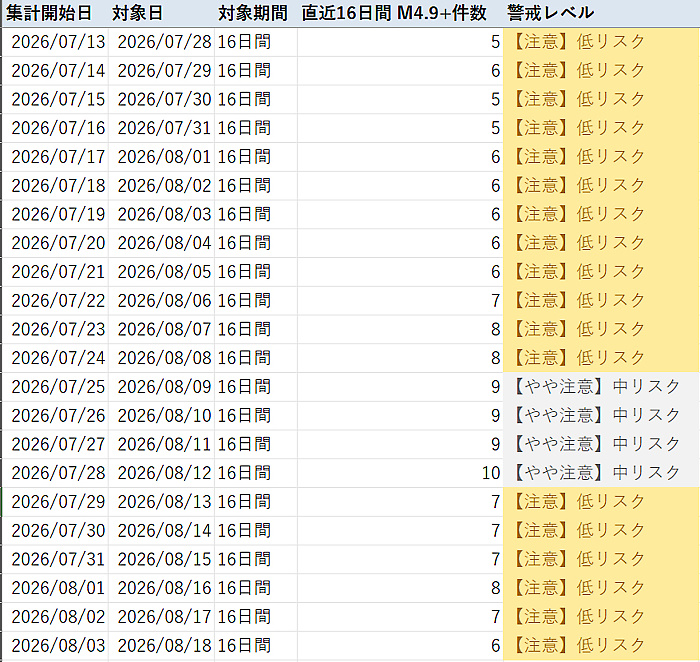Select target date 2026/08/14
Screen dimensions: 700x662
click(161, 530)
